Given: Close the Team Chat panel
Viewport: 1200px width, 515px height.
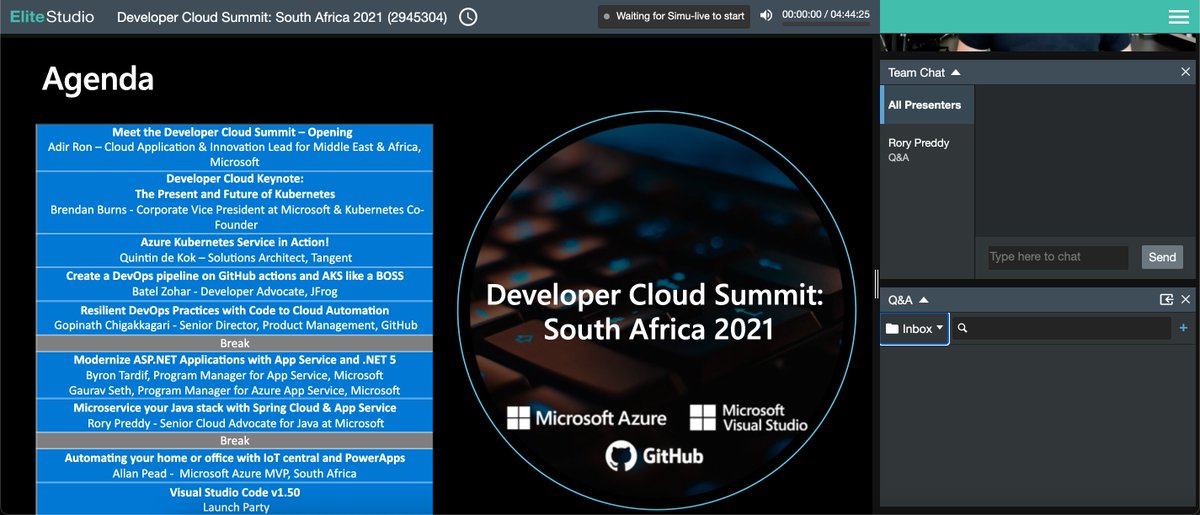Looking at the screenshot, I should pyautogui.click(x=1186, y=72).
